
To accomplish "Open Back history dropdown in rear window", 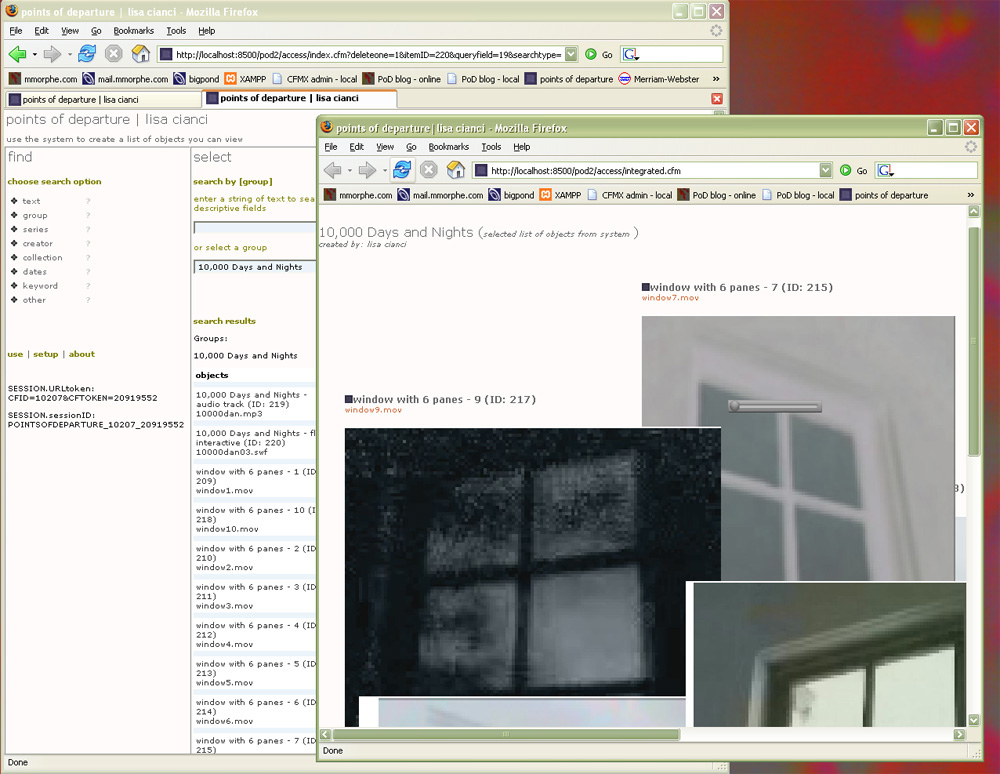I will point(34,55).
